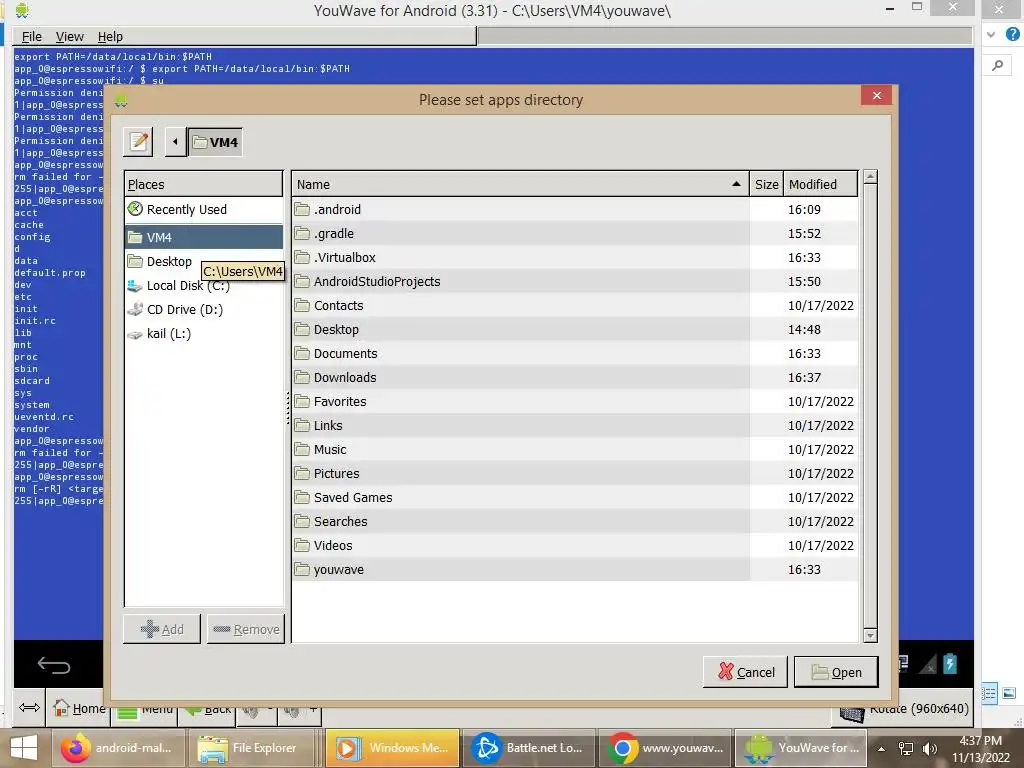
Task: Select the Videos folder row
Action: (575, 545)
